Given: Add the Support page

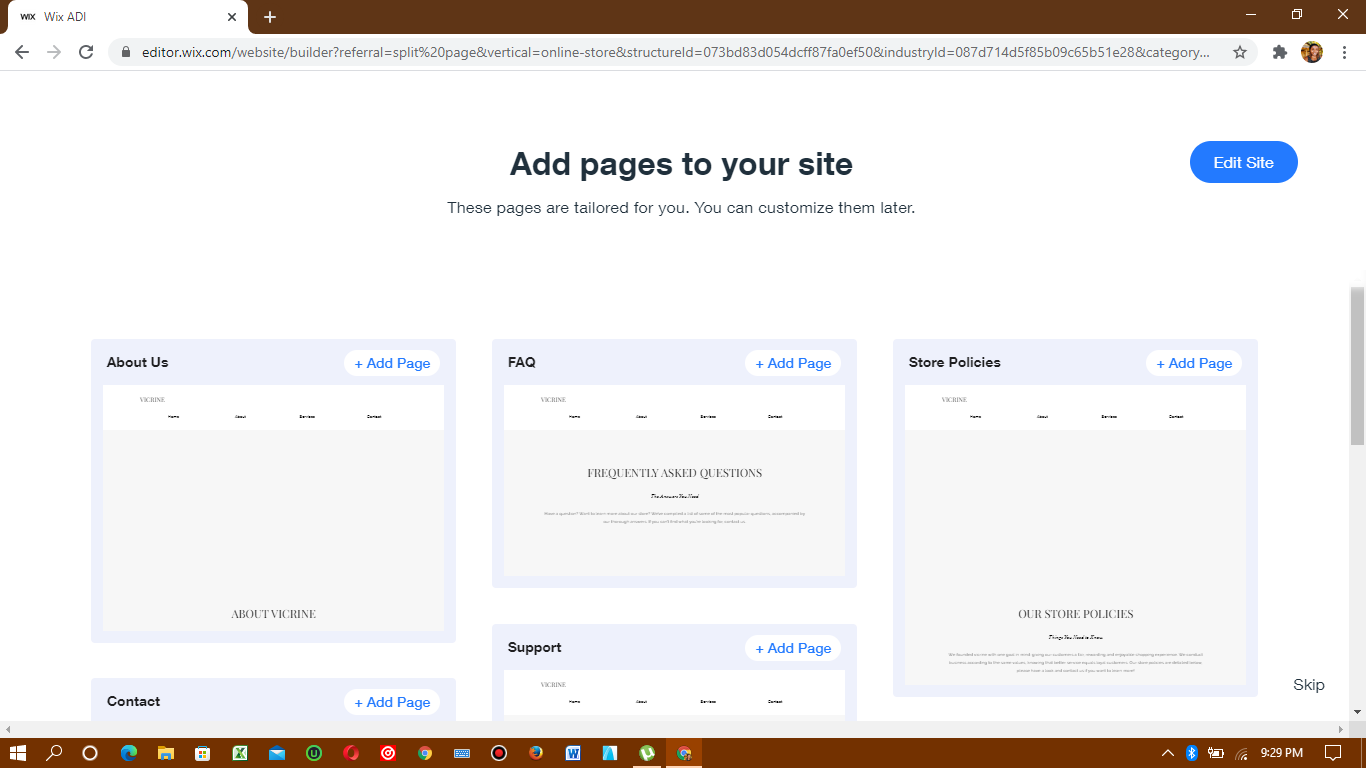Looking at the screenshot, I should [793, 648].
